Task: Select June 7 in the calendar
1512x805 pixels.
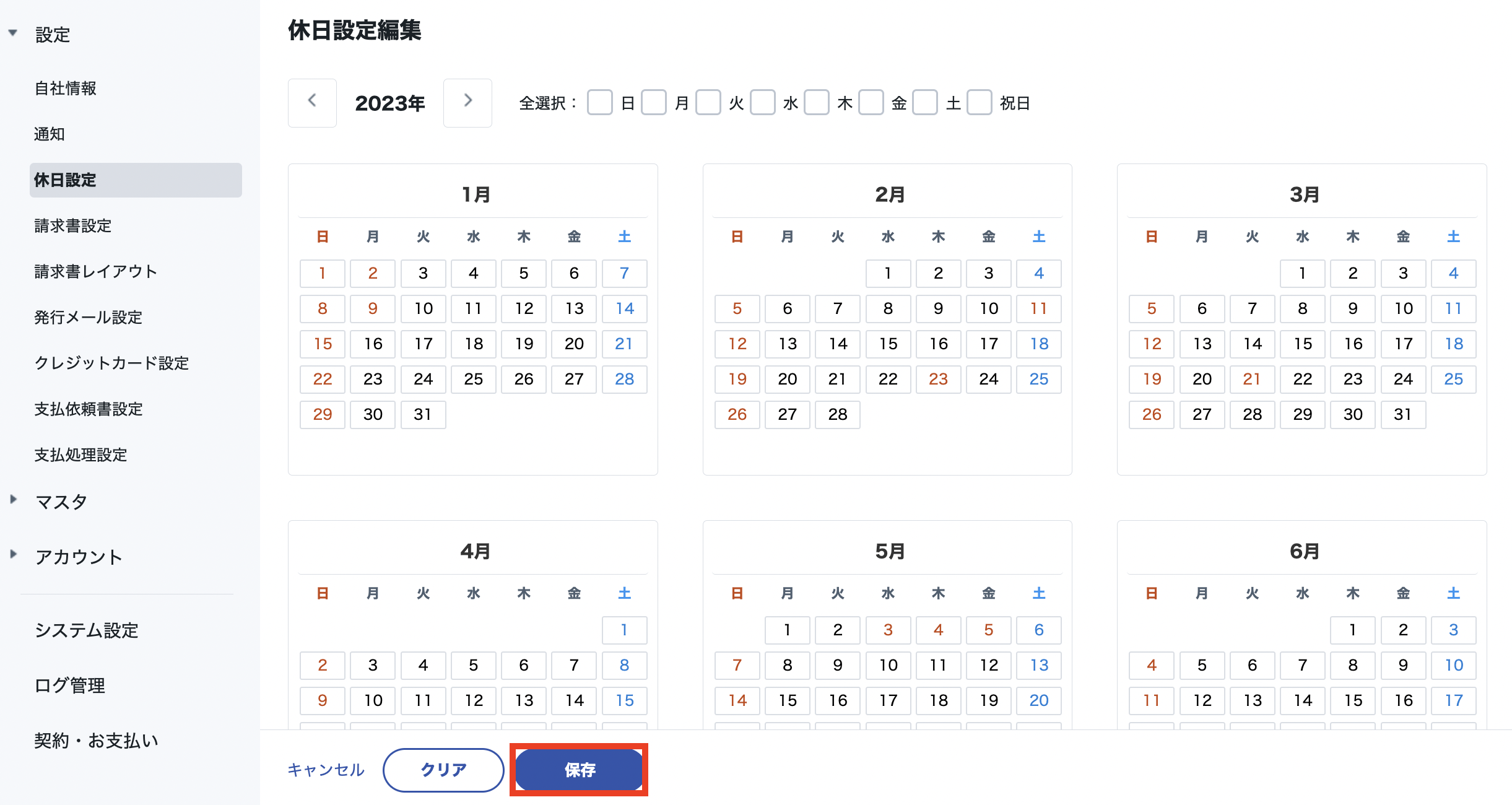Action: (x=1303, y=665)
